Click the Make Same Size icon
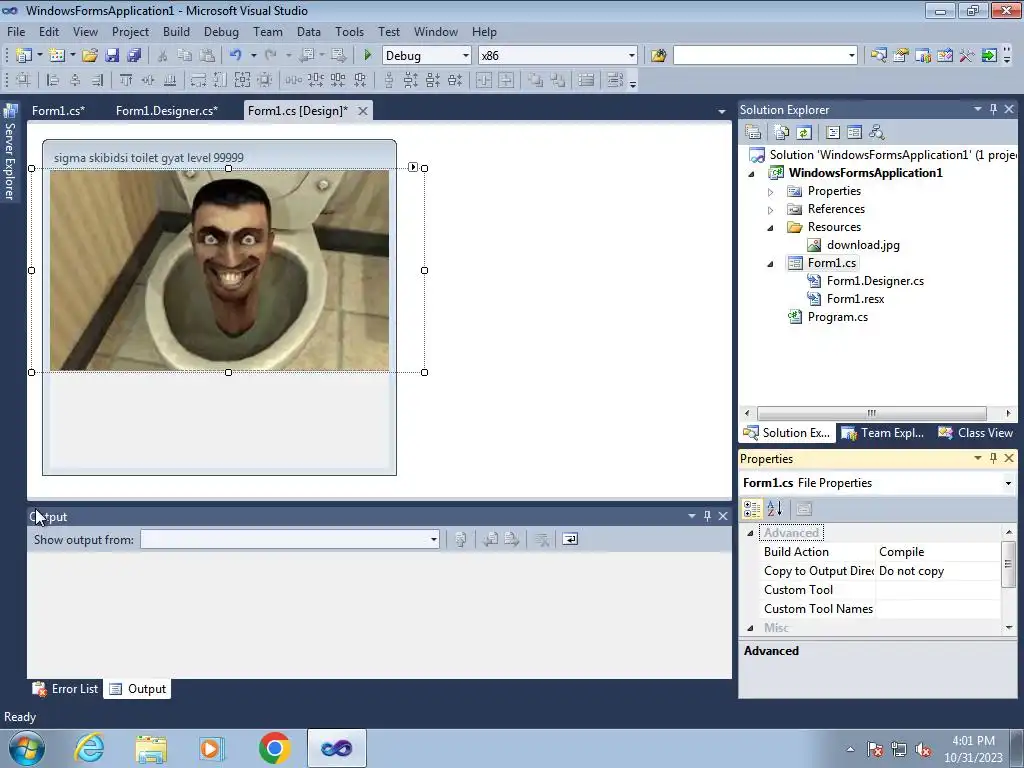1024x768 pixels. 242,80
